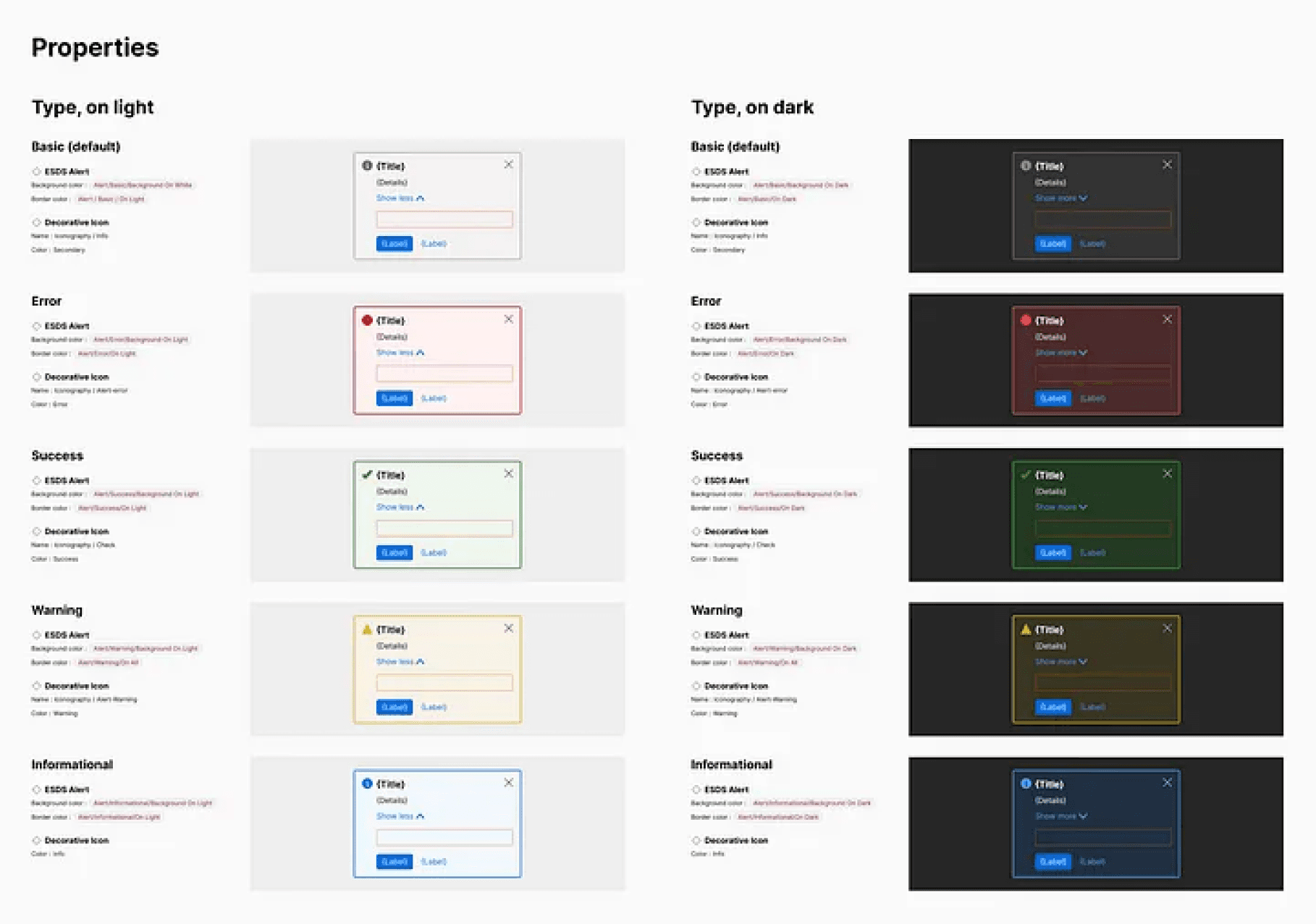Focus the input field in dark Basic alert
Viewport: 1316px width, 924px height.
tap(1103, 219)
